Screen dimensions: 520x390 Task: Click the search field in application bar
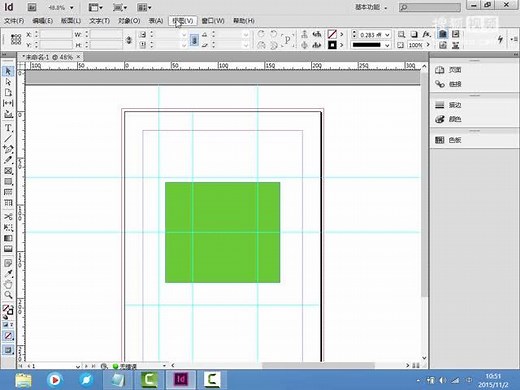click(x=430, y=7)
